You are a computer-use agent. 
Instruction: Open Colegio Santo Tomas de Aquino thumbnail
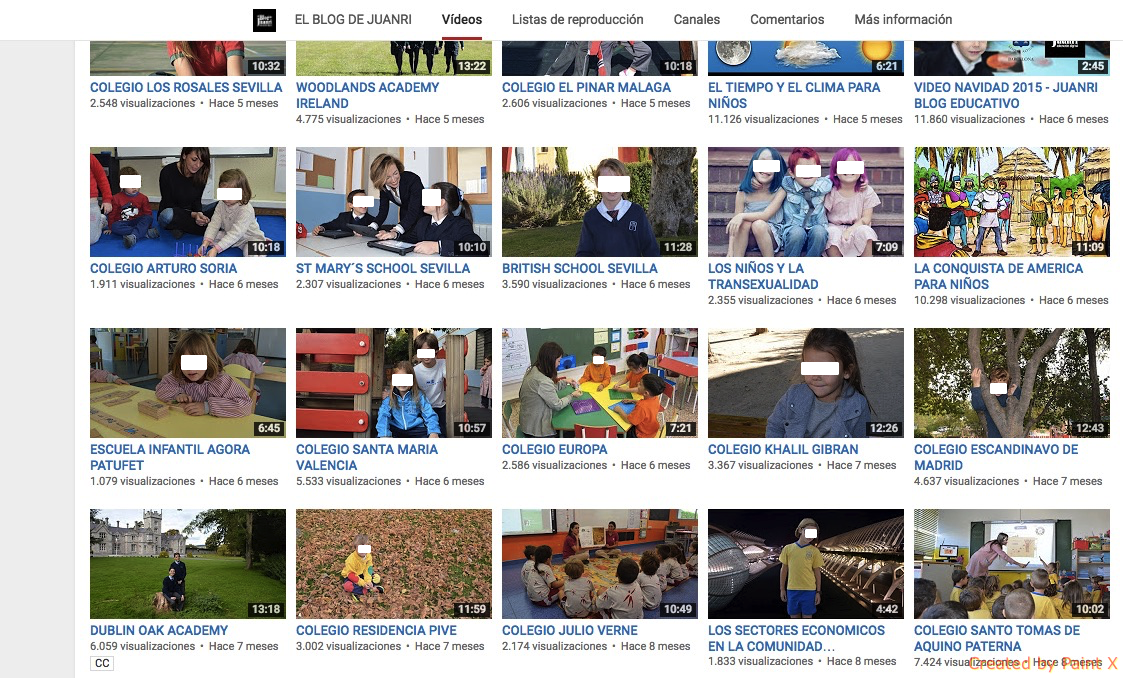point(1011,564)
